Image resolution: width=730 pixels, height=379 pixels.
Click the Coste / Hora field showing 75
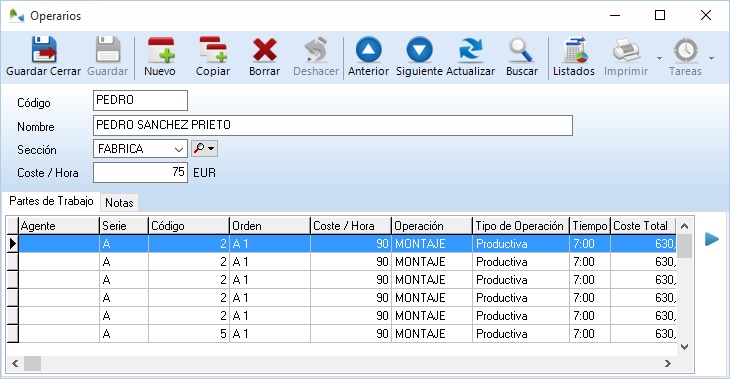point(140,172)
